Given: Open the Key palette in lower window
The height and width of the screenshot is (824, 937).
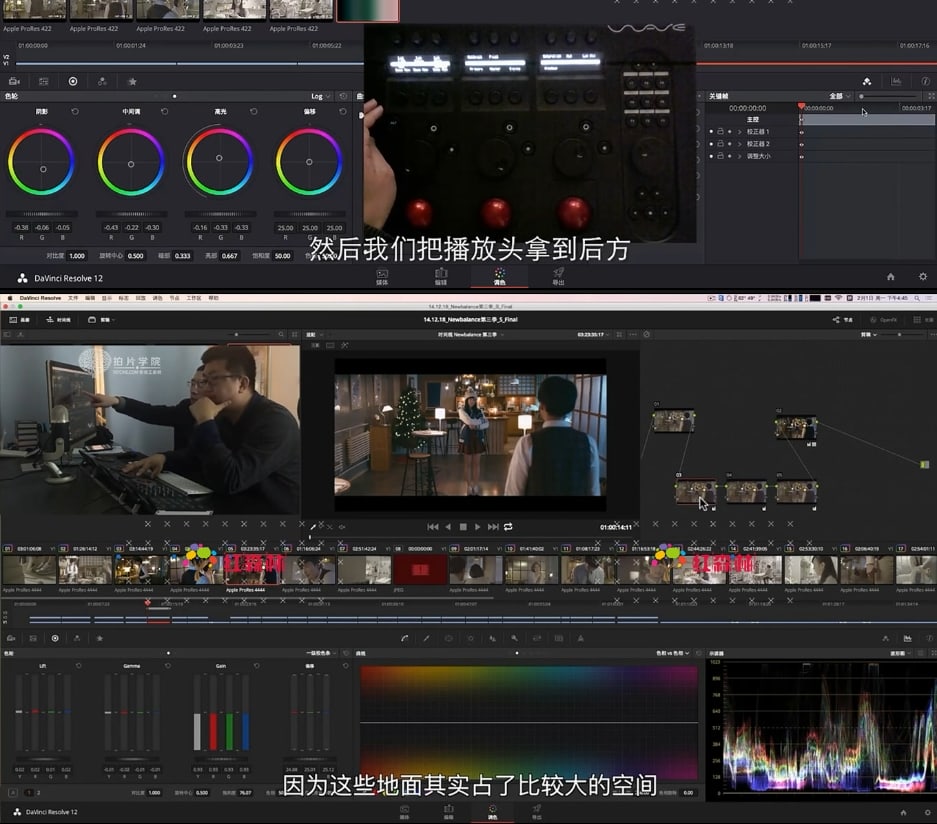Looking at the screenshot, I should 515,638.
